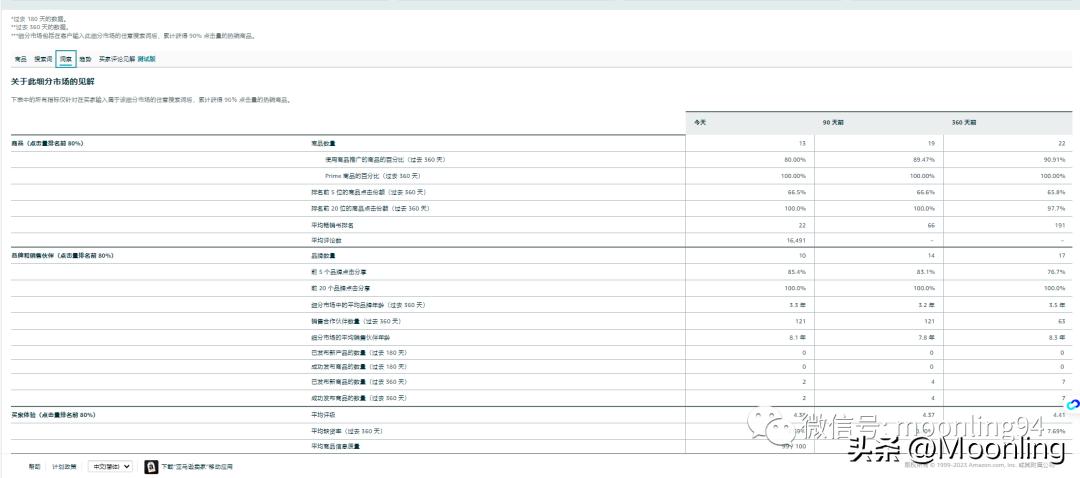
Task: Open the 商品 tab
Action: coord(21,59)
